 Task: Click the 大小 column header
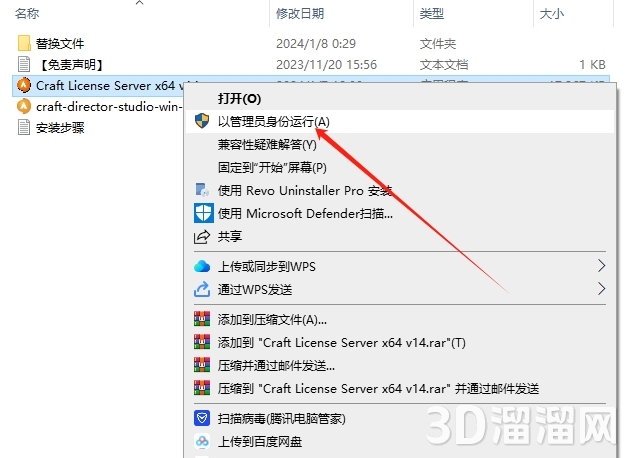(x=552, y=14)
